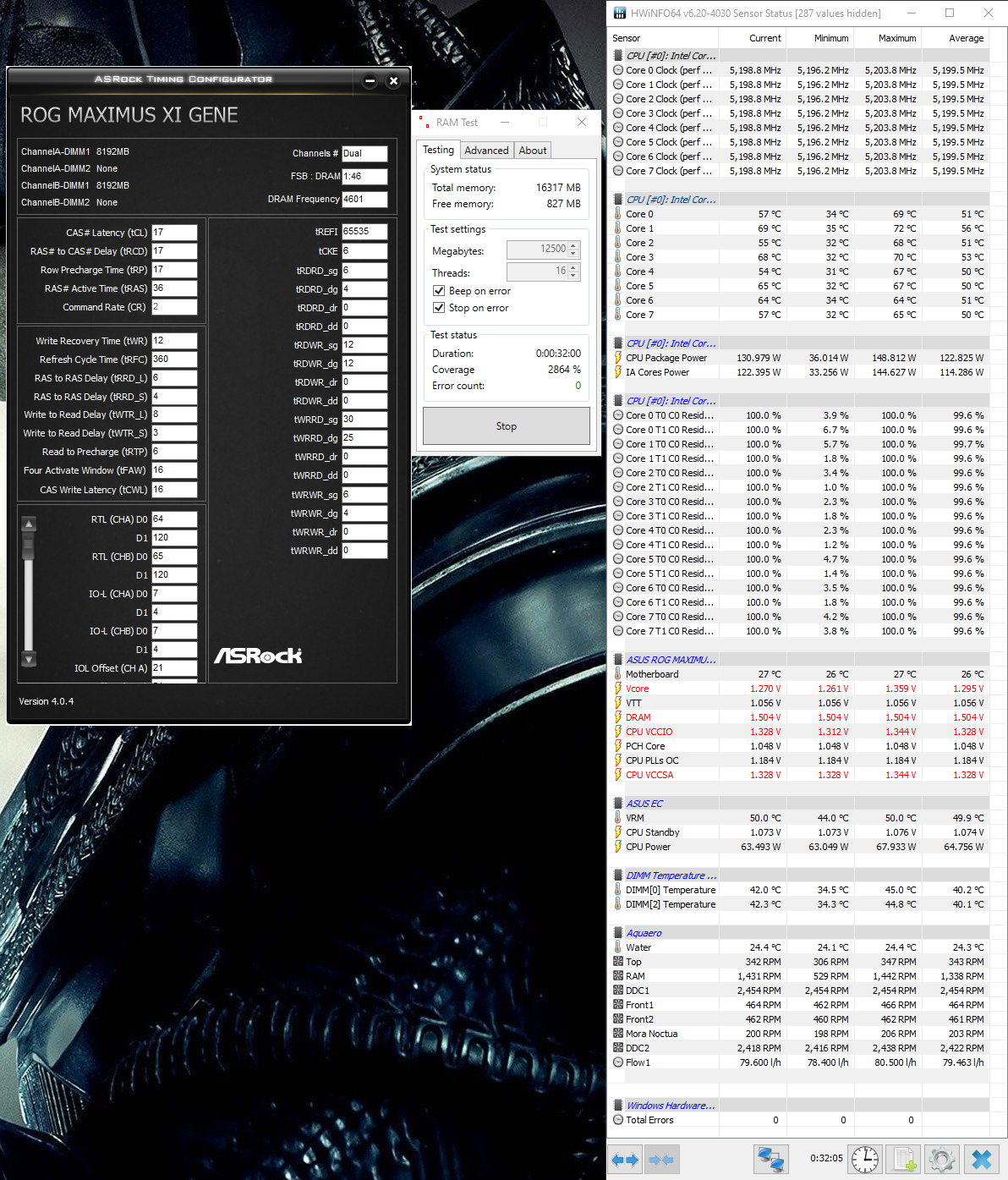
Task: Click the lightning icon beside CPU Package Power
Action: tap(618, 358)
